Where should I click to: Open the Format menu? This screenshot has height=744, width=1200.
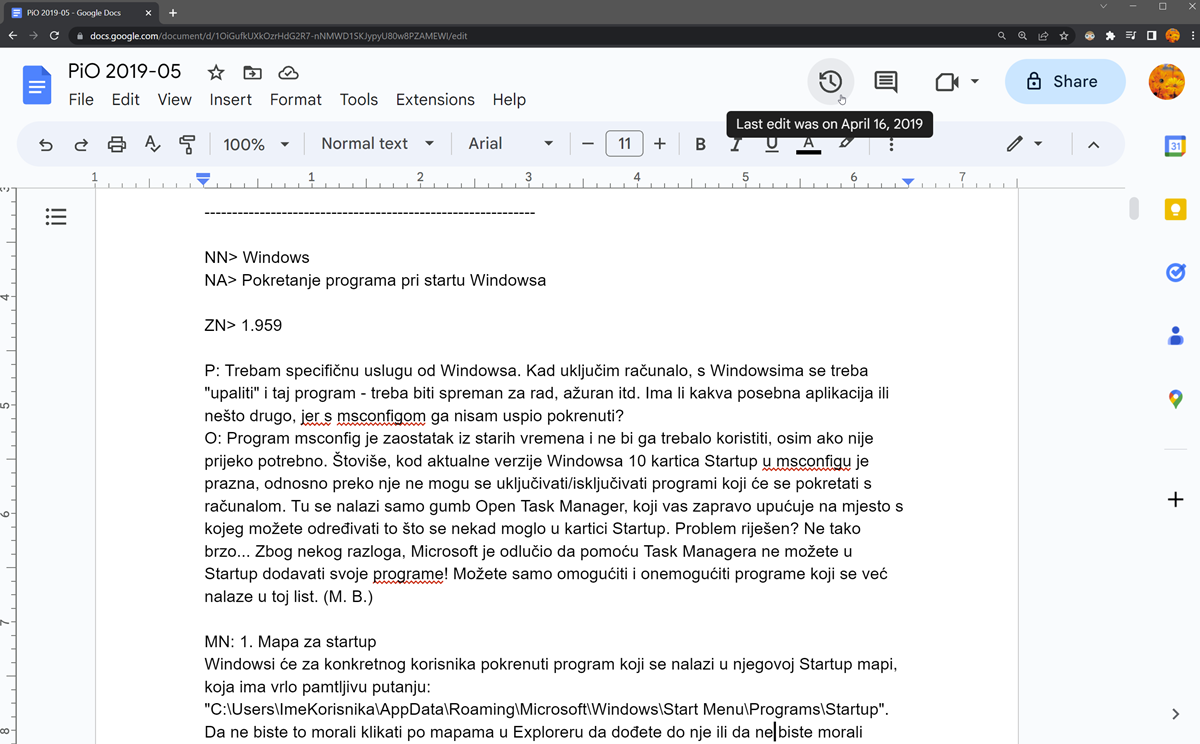296,100
